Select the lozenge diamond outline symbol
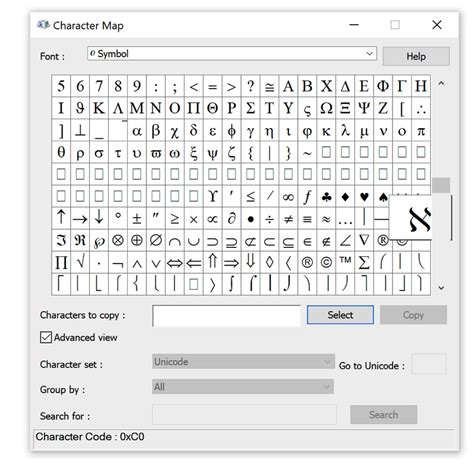The height and width of the screenshot is (465, 474). 269,262
